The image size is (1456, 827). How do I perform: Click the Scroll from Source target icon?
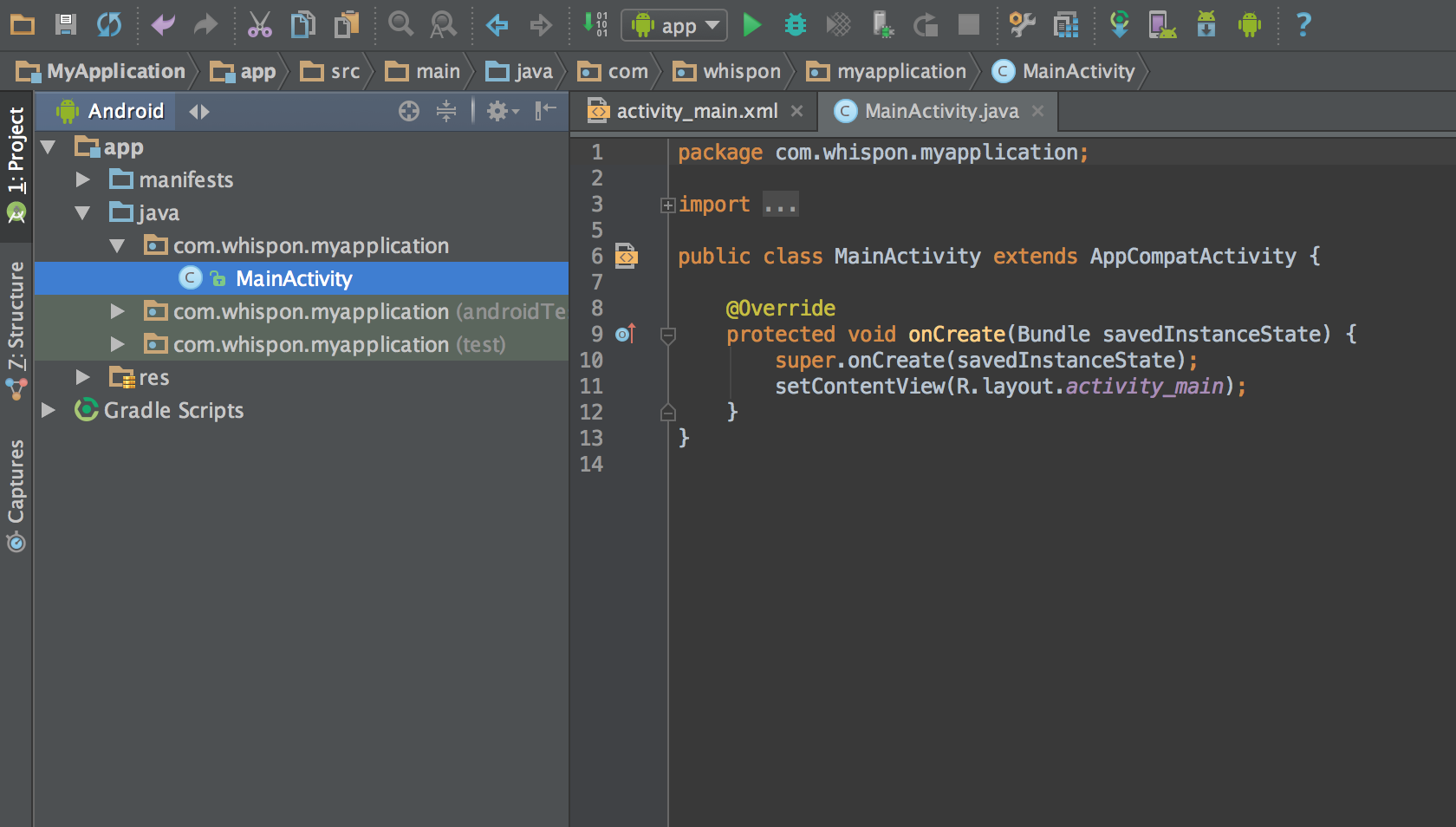point(409,111)
